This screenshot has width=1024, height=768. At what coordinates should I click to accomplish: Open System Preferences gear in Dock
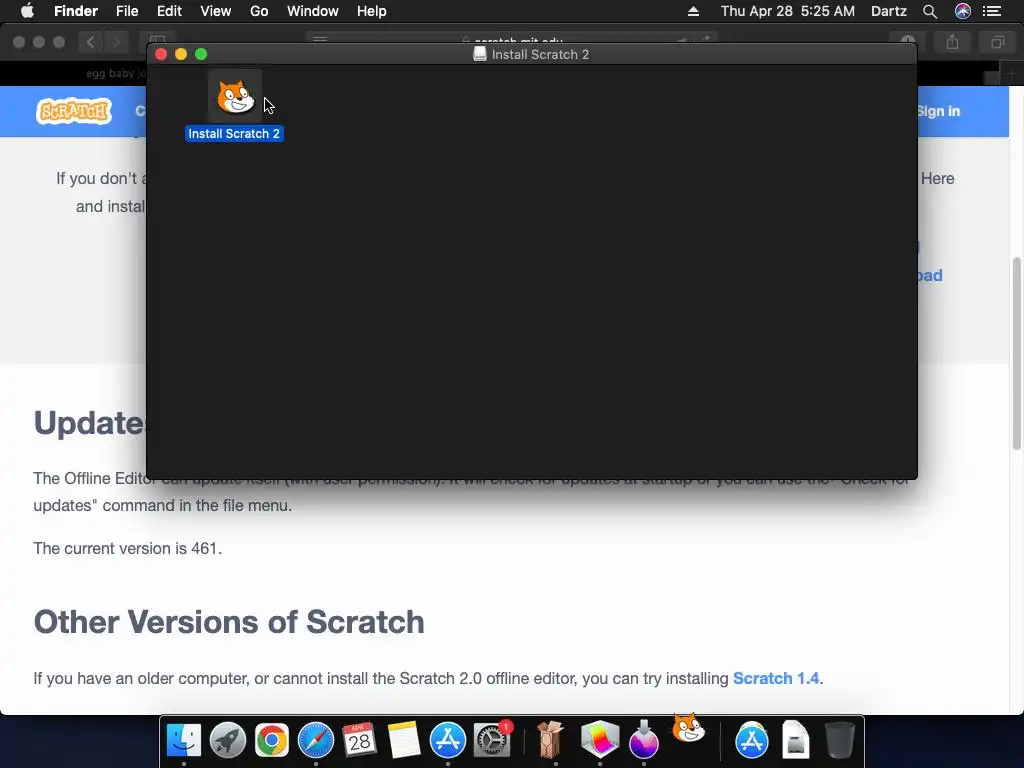click(492, 740)
